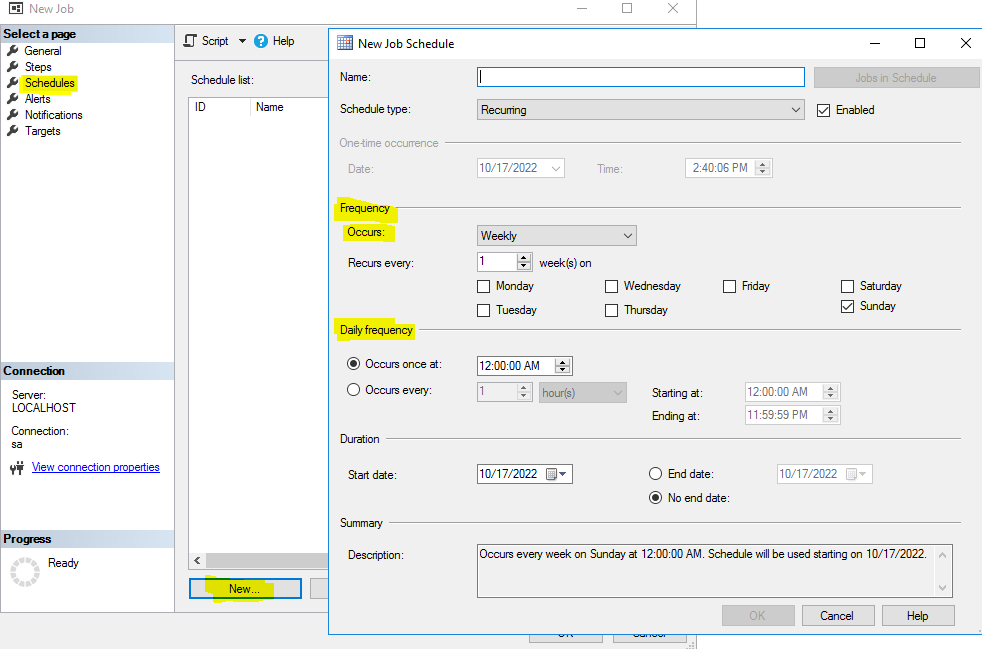
Task: Click the Jobs in Schedule button
Action: tap(896, 78)
